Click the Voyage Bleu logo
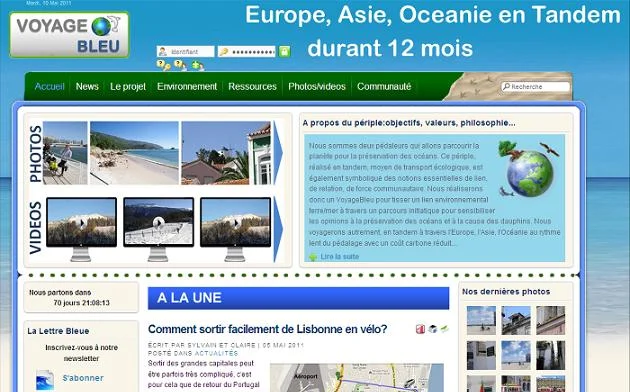Image resolution: width=630 pixels, height=392 pixels. (x=69, y=35)
